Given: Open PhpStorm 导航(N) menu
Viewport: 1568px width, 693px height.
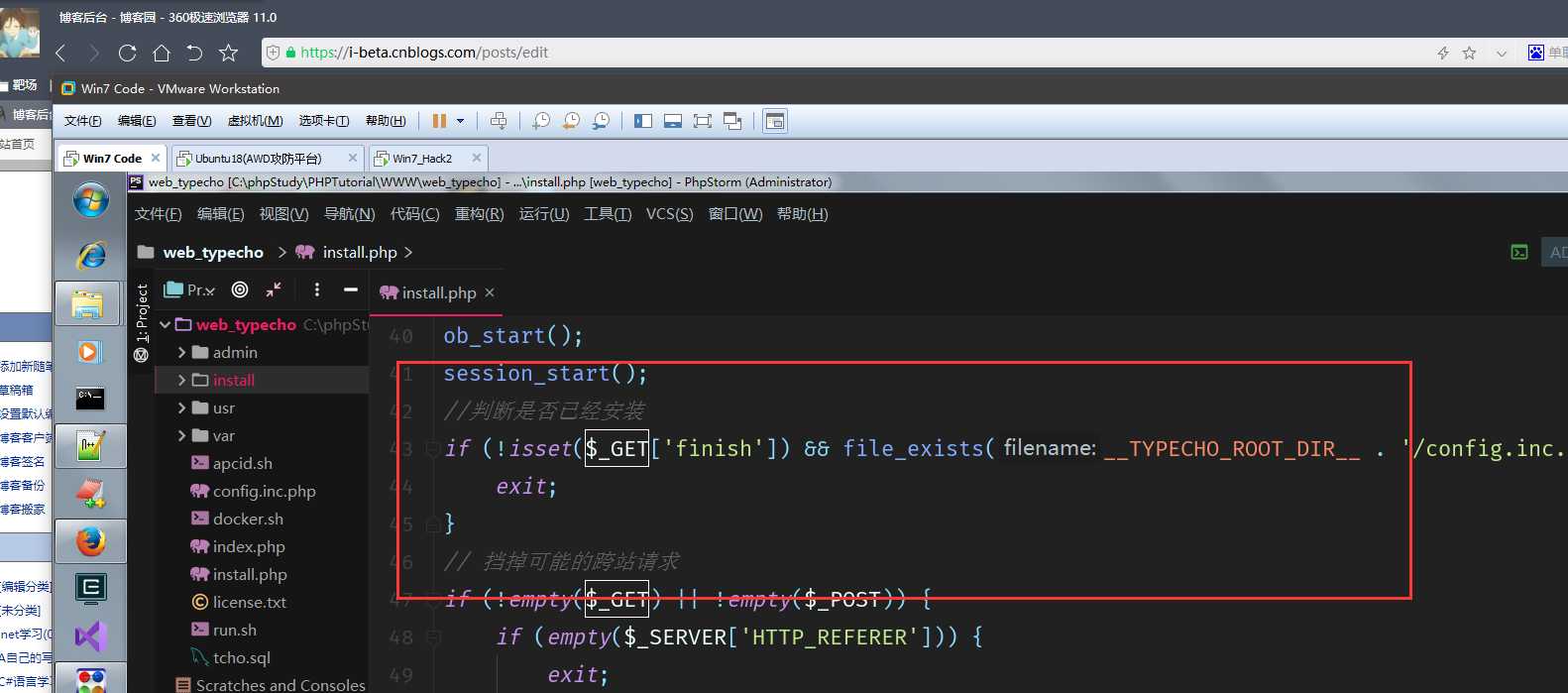Looking at the screenshot, I should pyautogui.click(x=350, y=214).
